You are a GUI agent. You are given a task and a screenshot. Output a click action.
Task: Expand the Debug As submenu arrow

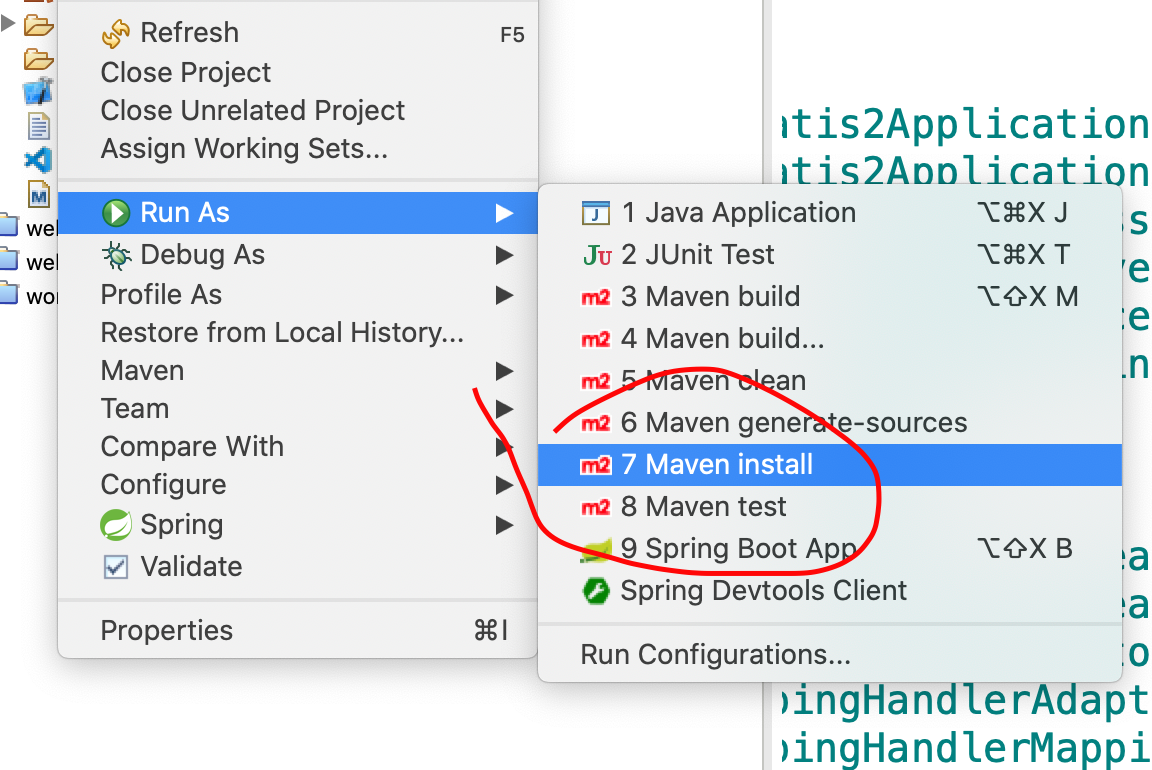pyautogui.click(x=504, y=255)
